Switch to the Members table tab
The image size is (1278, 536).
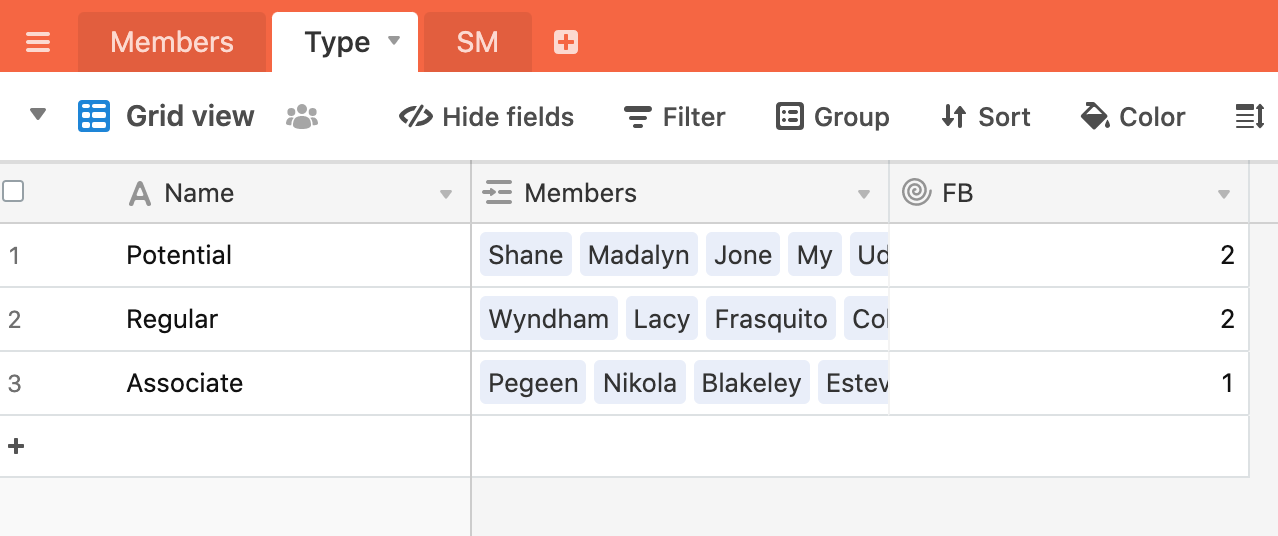[172, 42]
